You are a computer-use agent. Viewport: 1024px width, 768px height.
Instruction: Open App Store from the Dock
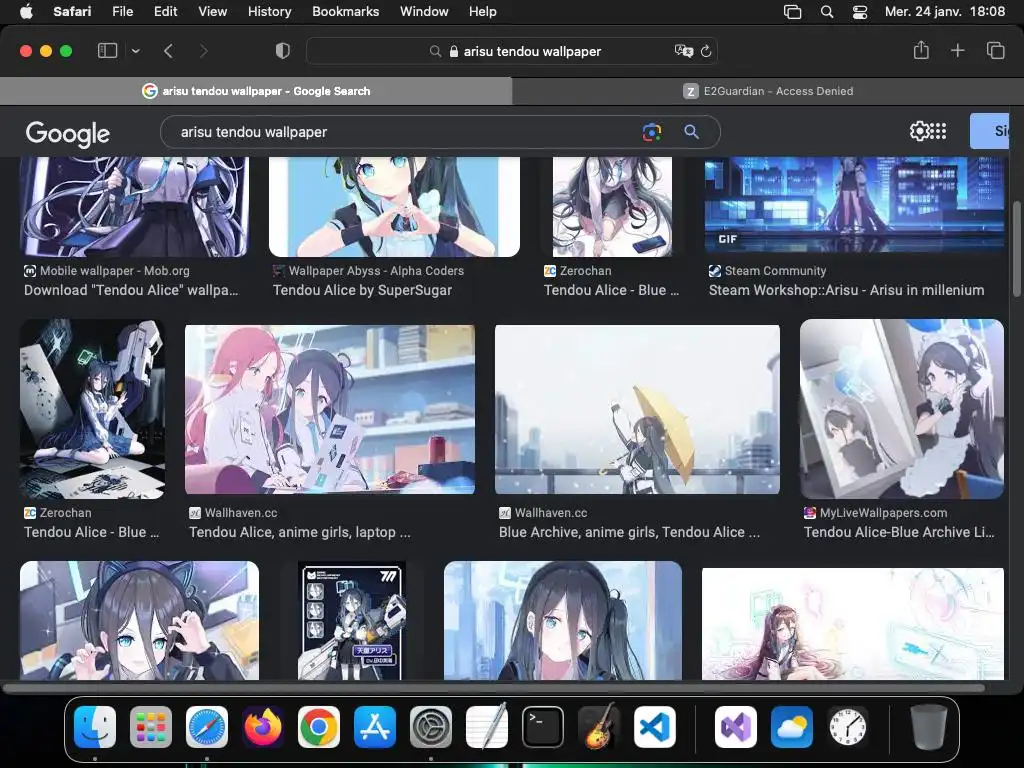click(x=375, y=727)
